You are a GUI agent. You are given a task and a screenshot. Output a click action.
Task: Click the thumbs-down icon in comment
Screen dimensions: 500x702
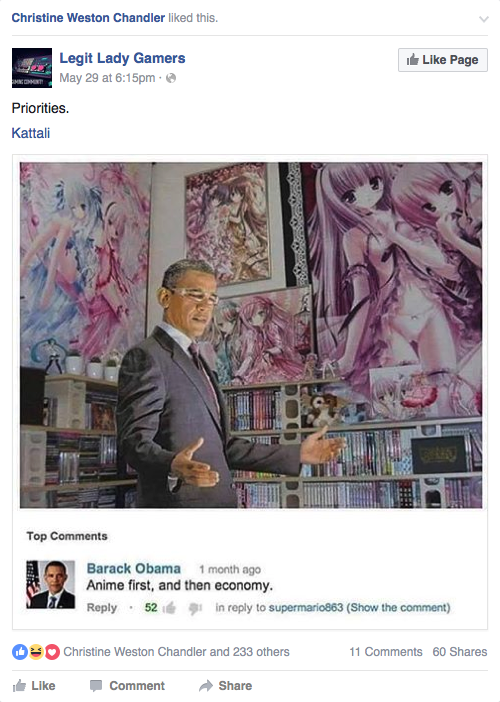tap(196, 608)
